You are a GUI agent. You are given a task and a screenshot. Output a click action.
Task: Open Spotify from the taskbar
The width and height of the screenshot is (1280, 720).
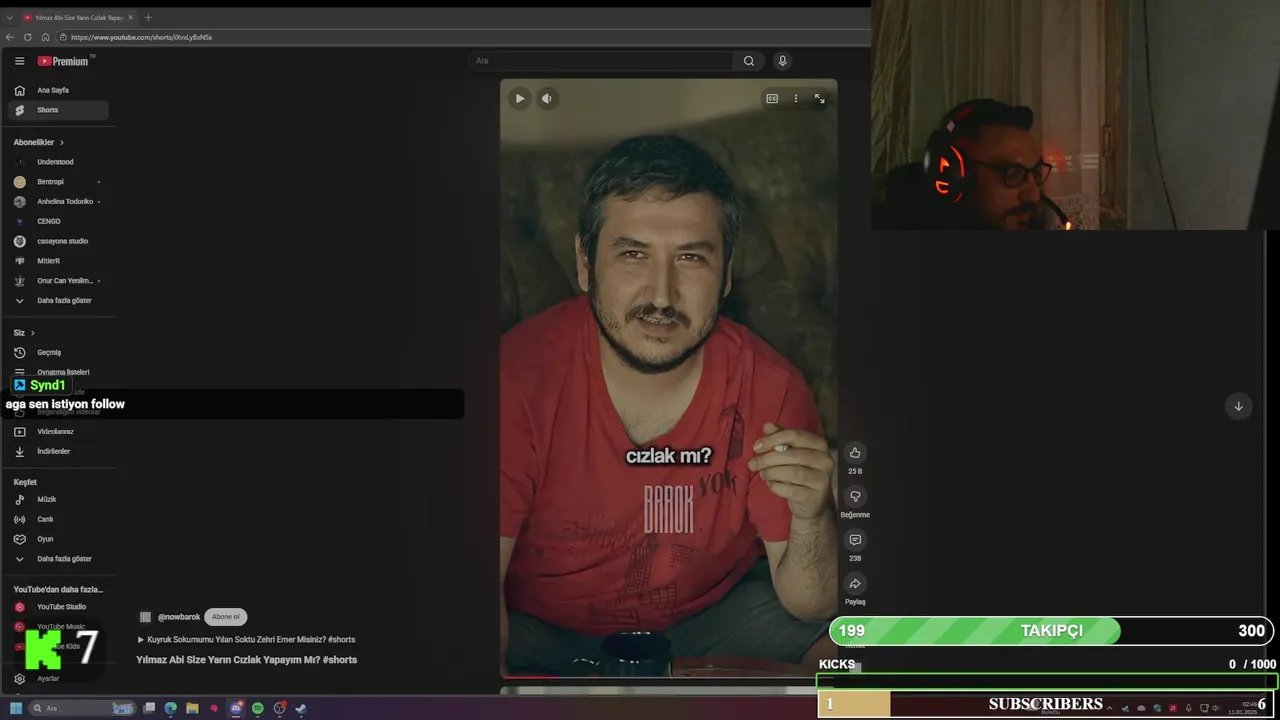[x=258, y=708]
